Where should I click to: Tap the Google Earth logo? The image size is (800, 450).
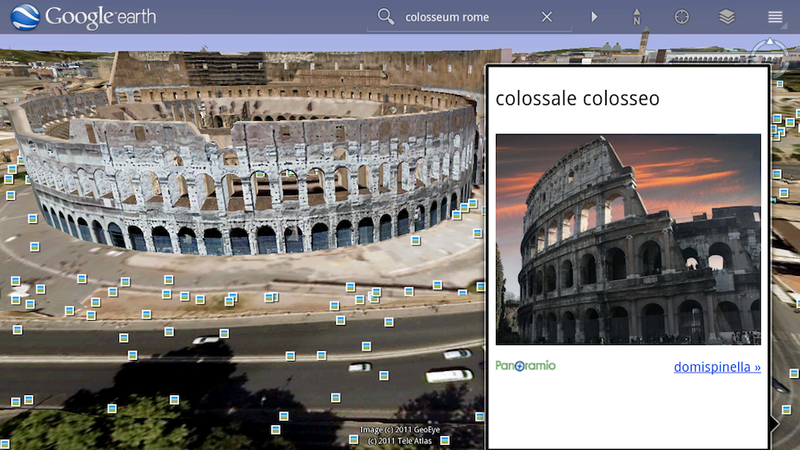[83, 17]
